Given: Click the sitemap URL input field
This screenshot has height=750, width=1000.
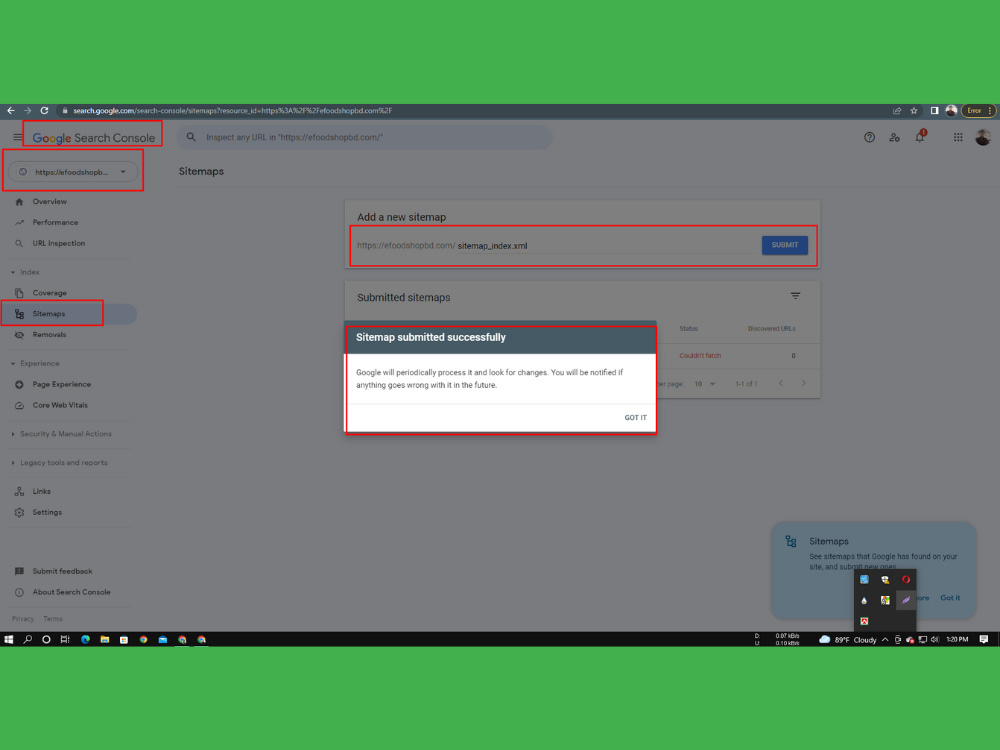Looking at the screenshot, I should (605, 246).
